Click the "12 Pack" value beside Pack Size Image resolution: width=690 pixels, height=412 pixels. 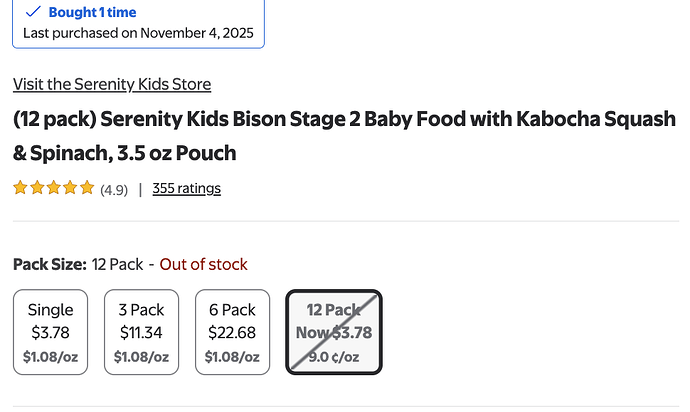[118, 264]
